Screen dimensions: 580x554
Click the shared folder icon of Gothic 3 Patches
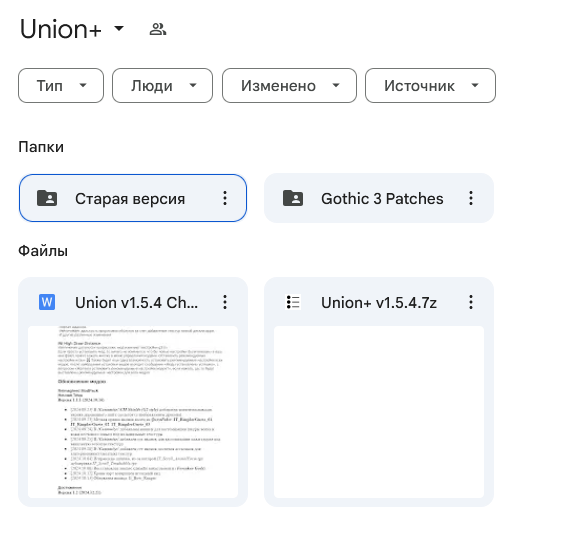tap(293, 198)
